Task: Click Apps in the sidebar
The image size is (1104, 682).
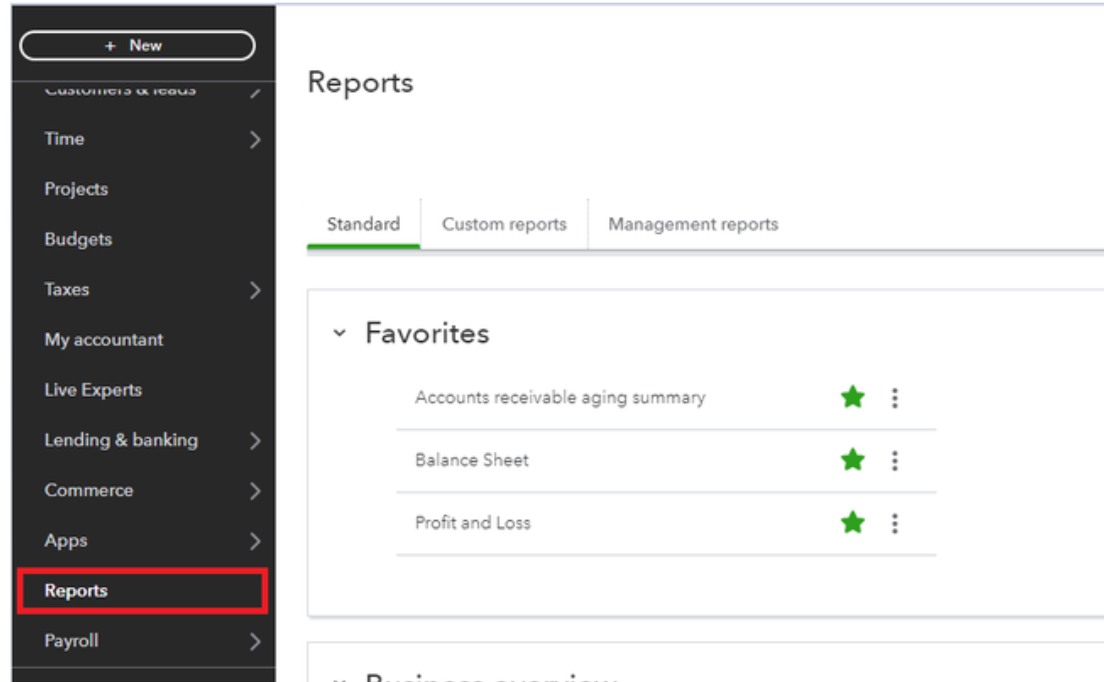Action: tap(66, 541)
